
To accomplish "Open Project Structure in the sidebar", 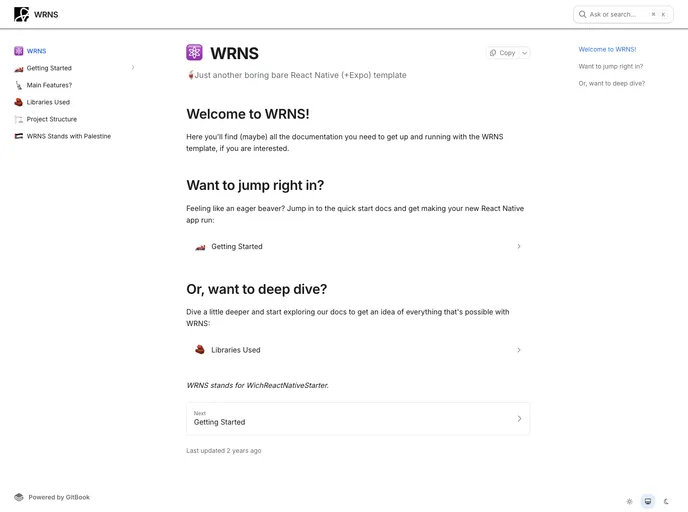I will (x=51, y=119).
